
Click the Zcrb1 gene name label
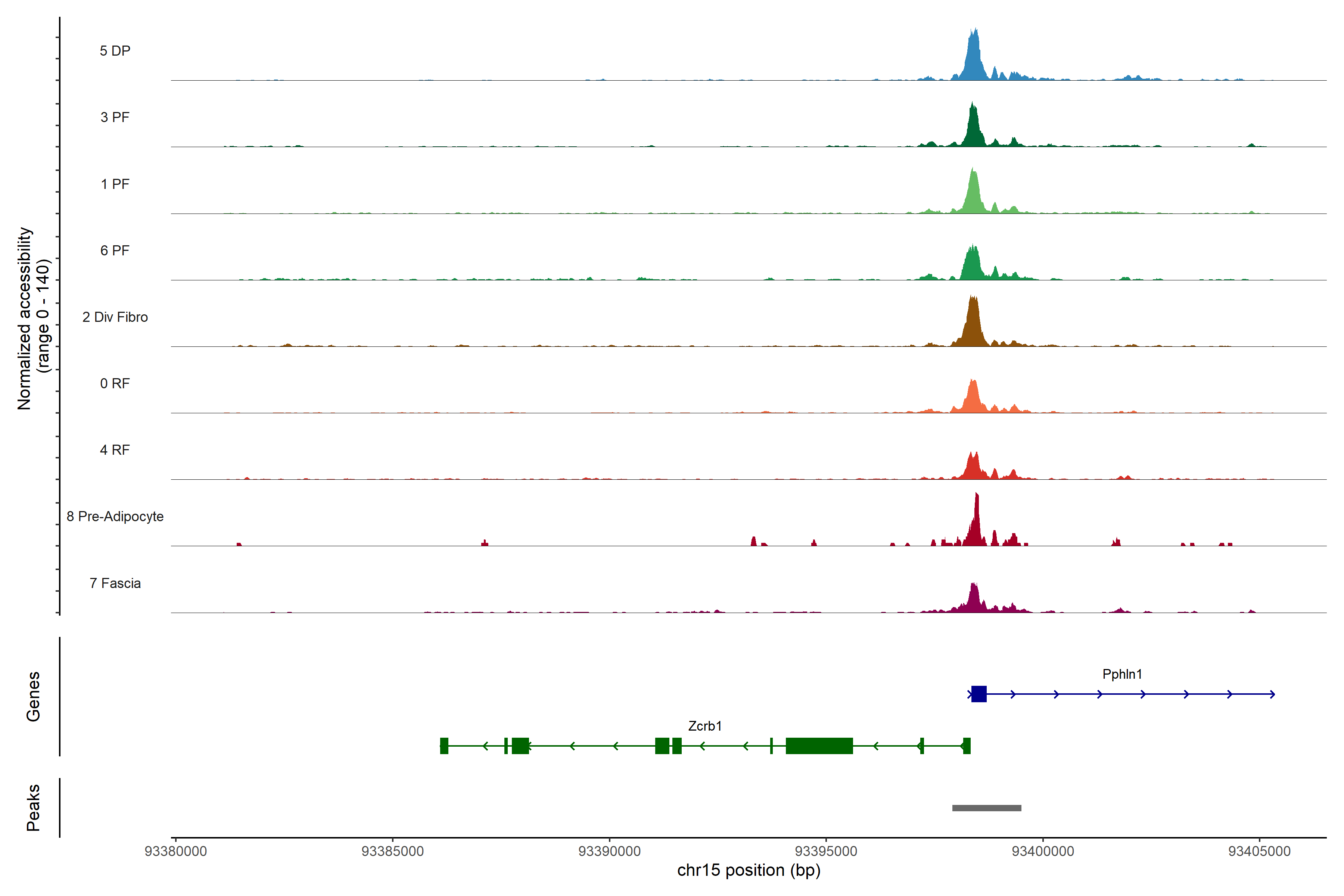click(x=704, y=726)
